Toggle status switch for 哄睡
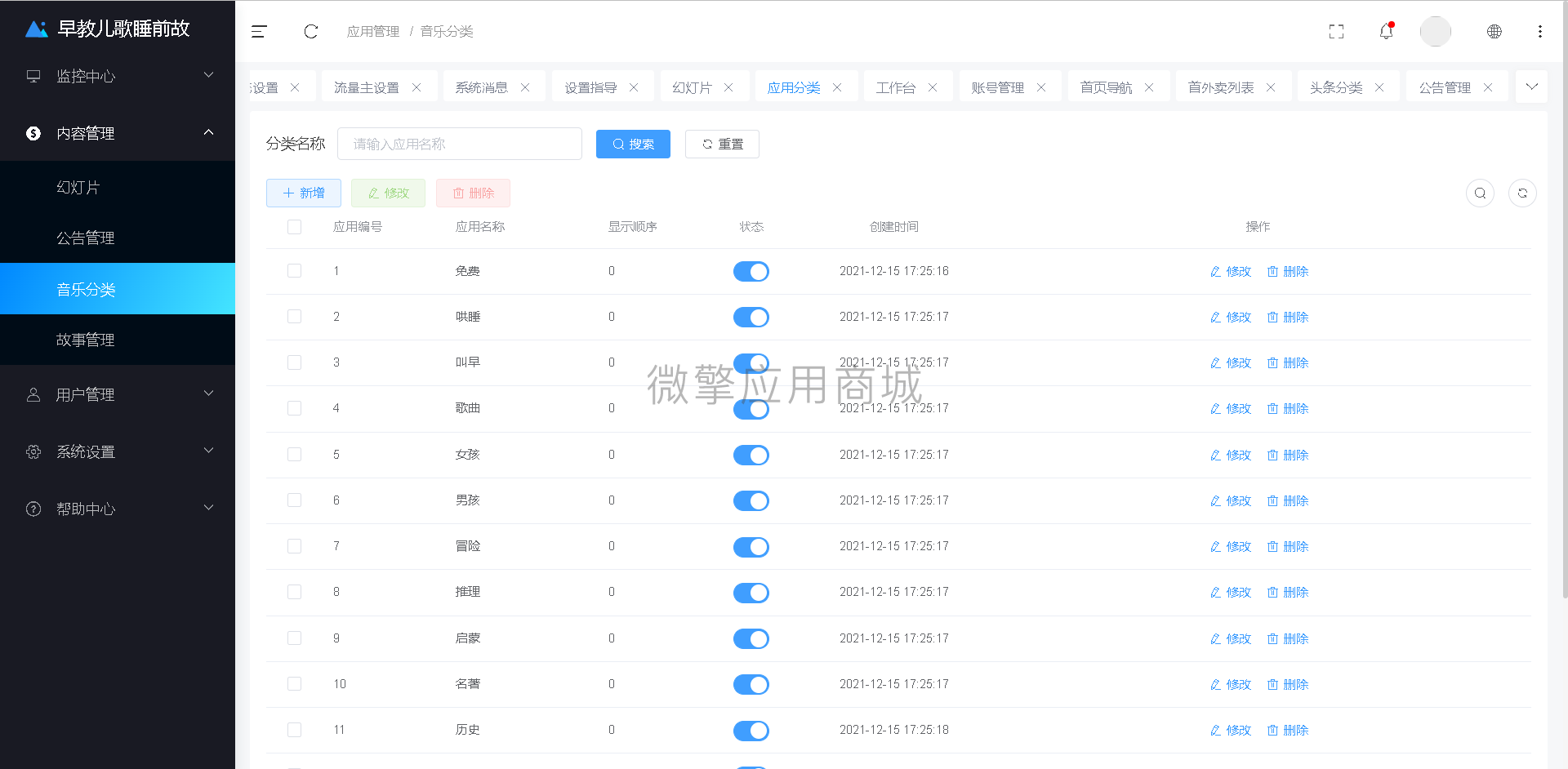Screen dimensions: 1568x769 pos(751,318)
